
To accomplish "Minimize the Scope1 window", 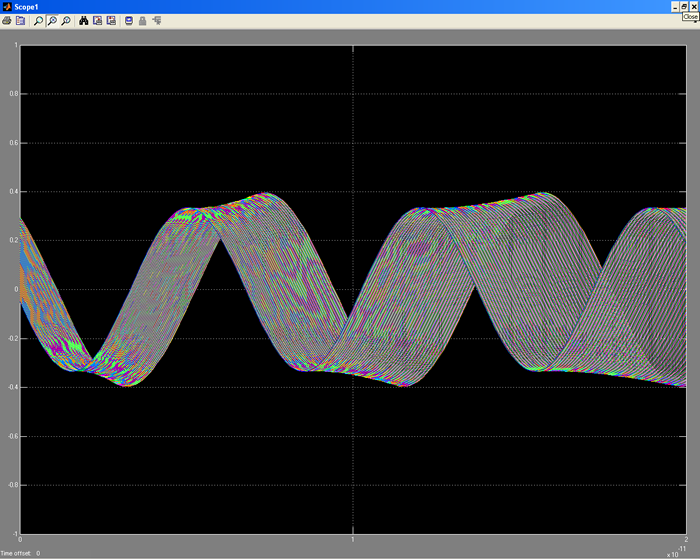I will point(675,6).
